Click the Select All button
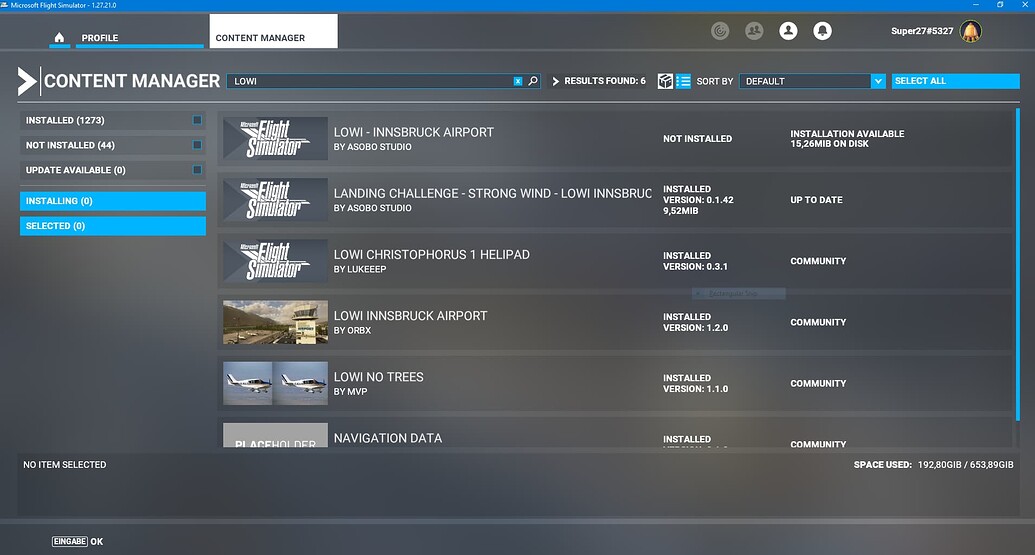This screenshot has height=555, width=1035. pyautogui.click(x=955, y=81)
